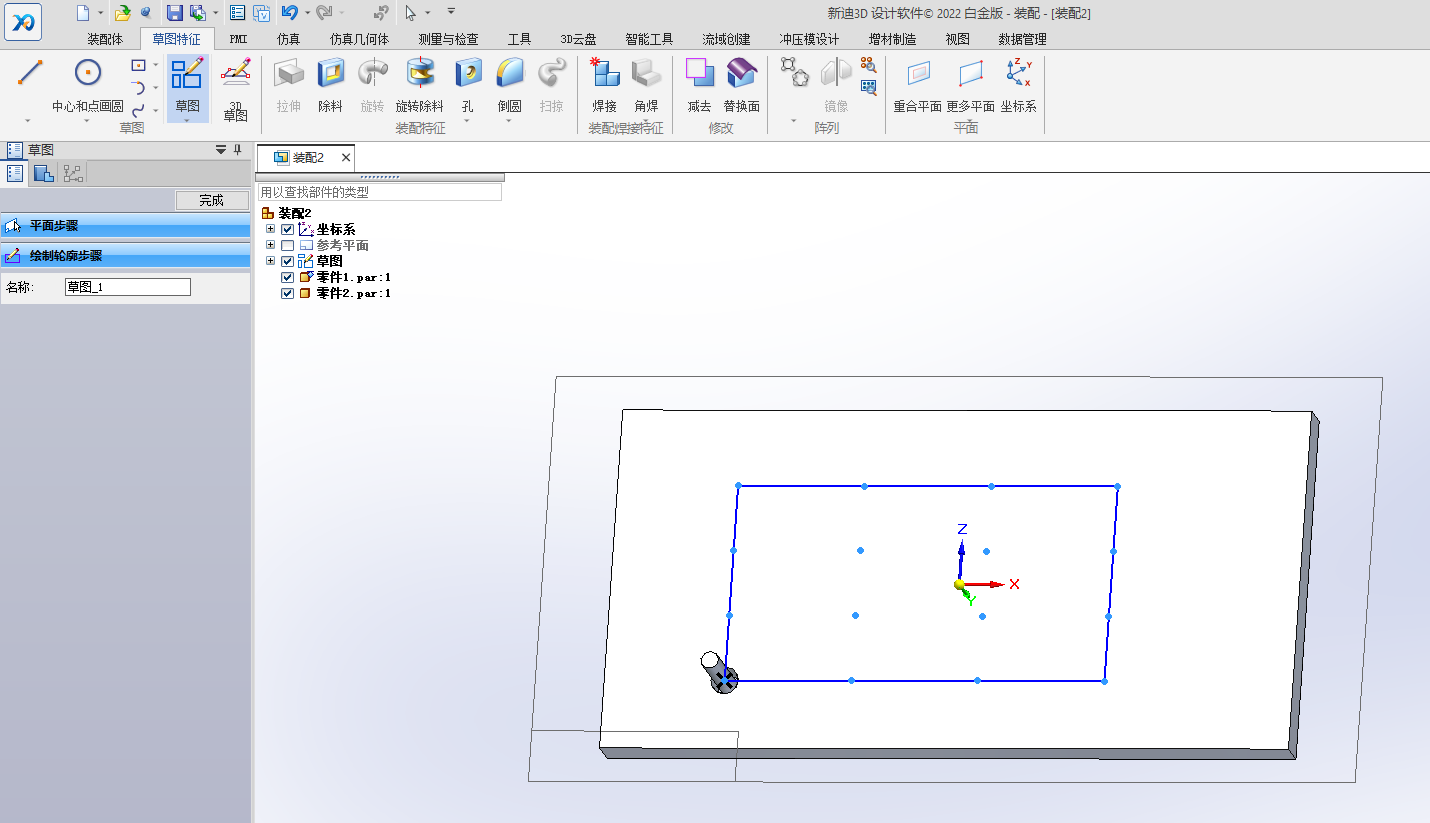Switch to the 装配体 ribbon tab

(104, 39)
